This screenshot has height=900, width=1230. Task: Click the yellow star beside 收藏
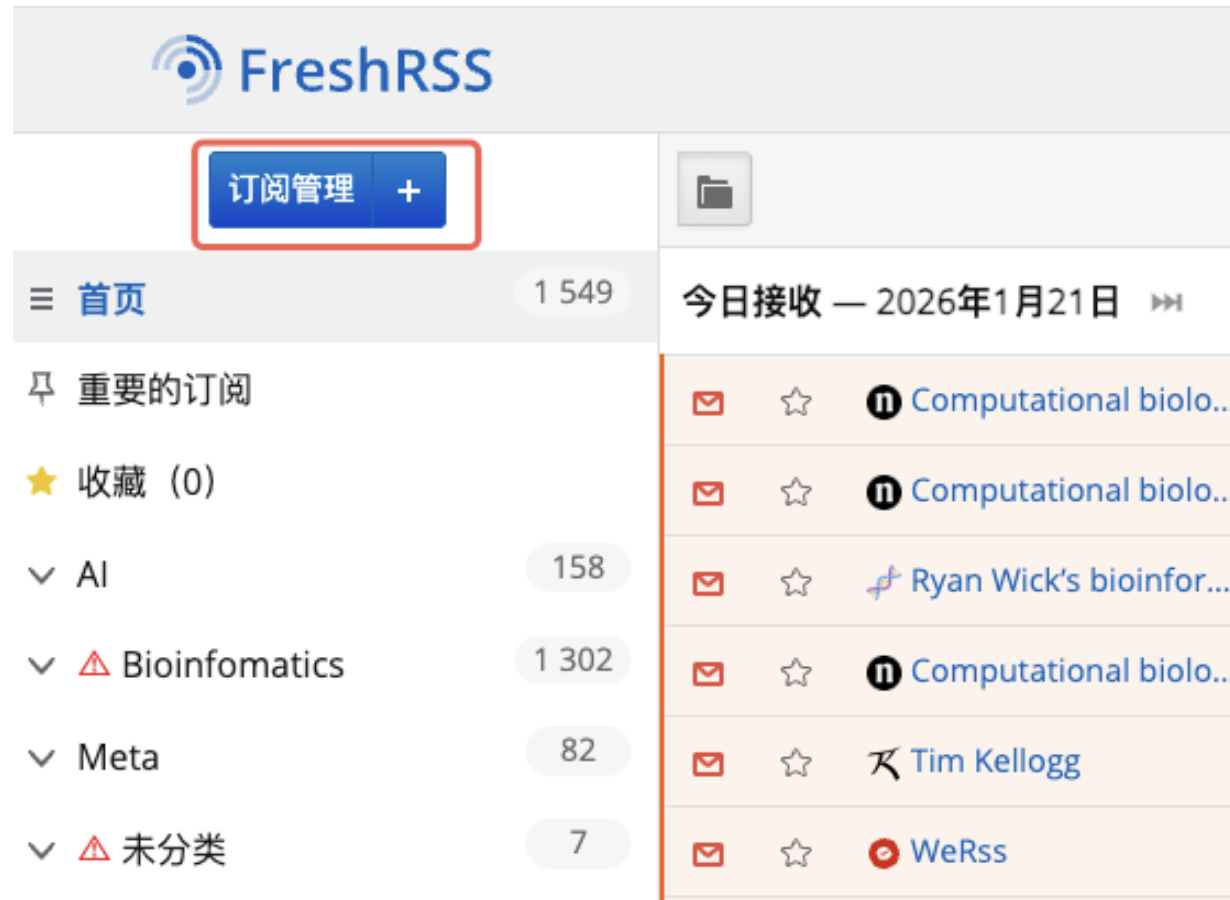coord(41,483)
